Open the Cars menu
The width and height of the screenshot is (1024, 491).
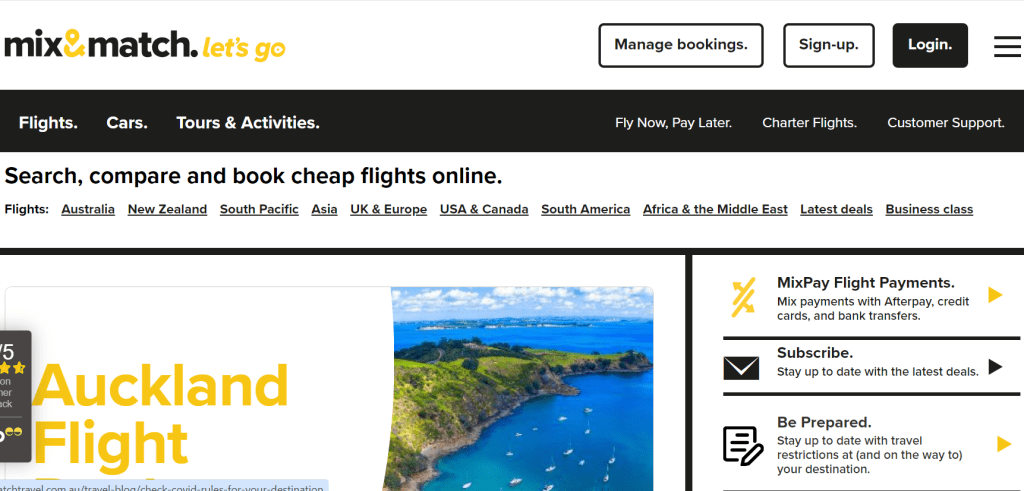tap(127, 123)
